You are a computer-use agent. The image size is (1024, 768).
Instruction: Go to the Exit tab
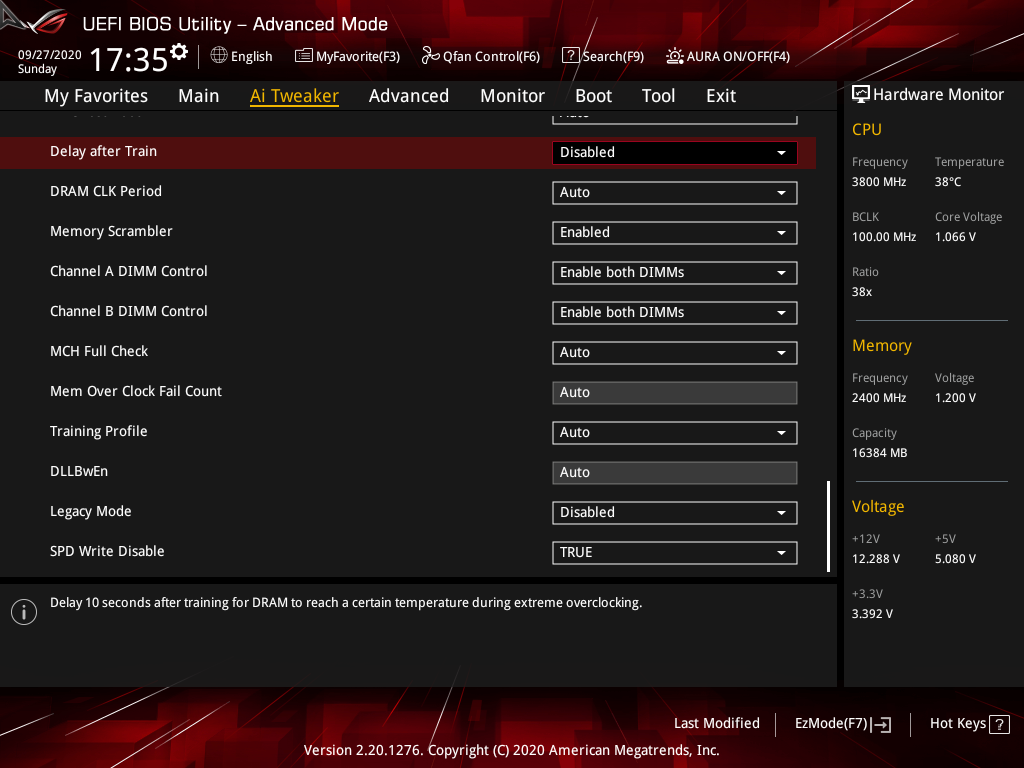click(x=721, y=96)
